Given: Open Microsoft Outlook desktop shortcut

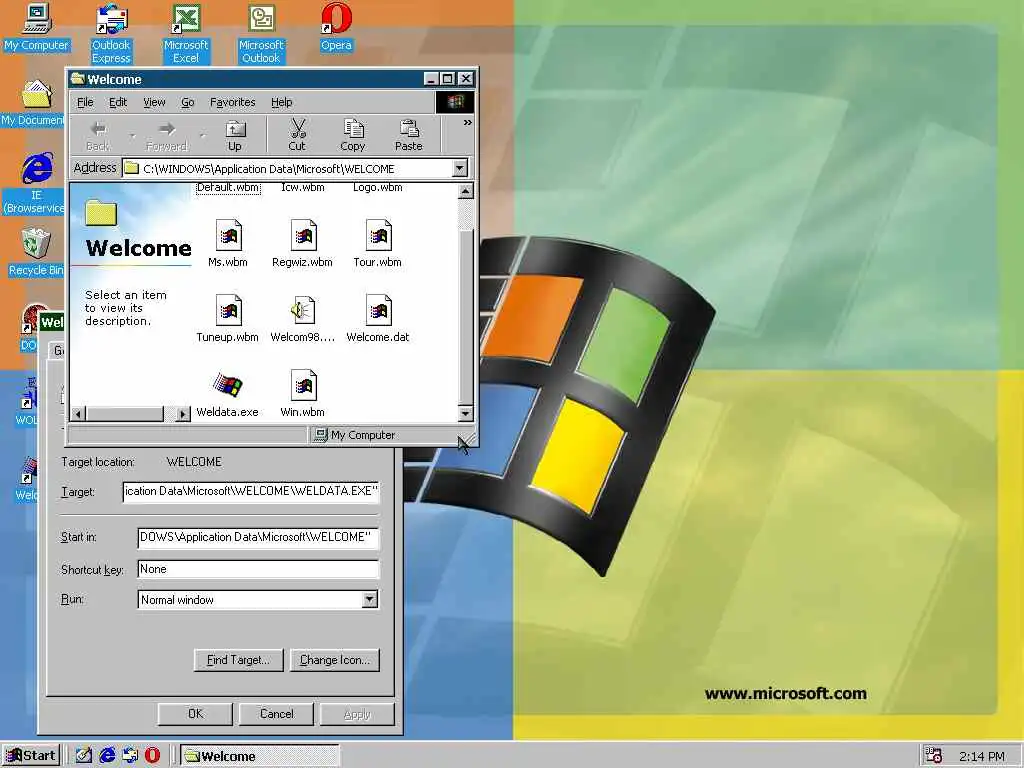Looking at the screenshot, I should [261, 33].
